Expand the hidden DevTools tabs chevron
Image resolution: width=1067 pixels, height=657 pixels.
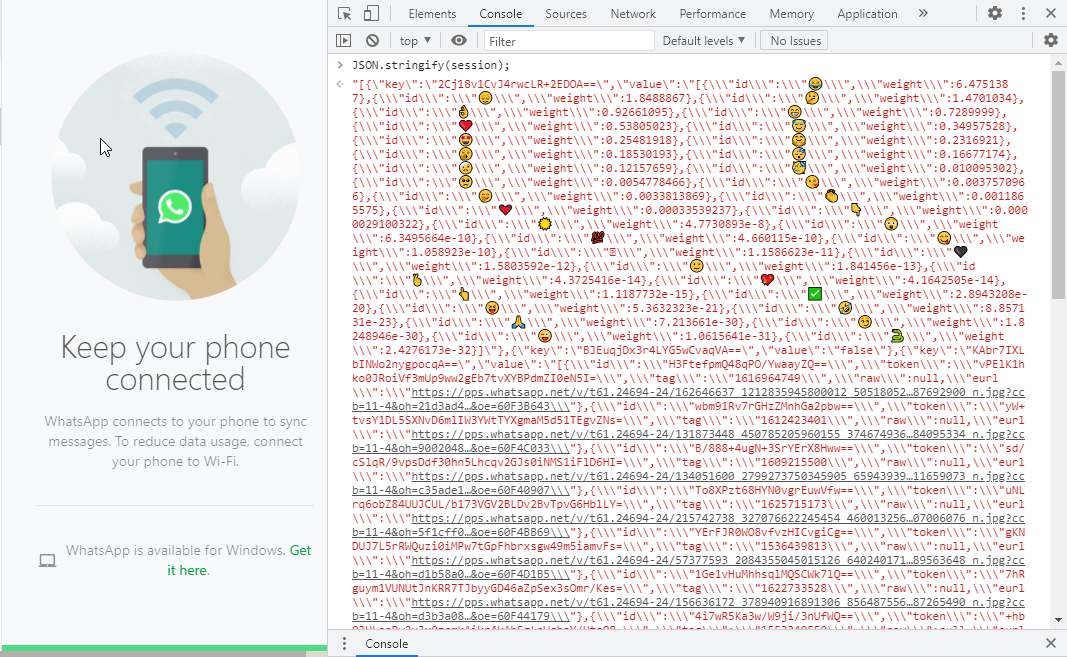[x=923, y=13]
